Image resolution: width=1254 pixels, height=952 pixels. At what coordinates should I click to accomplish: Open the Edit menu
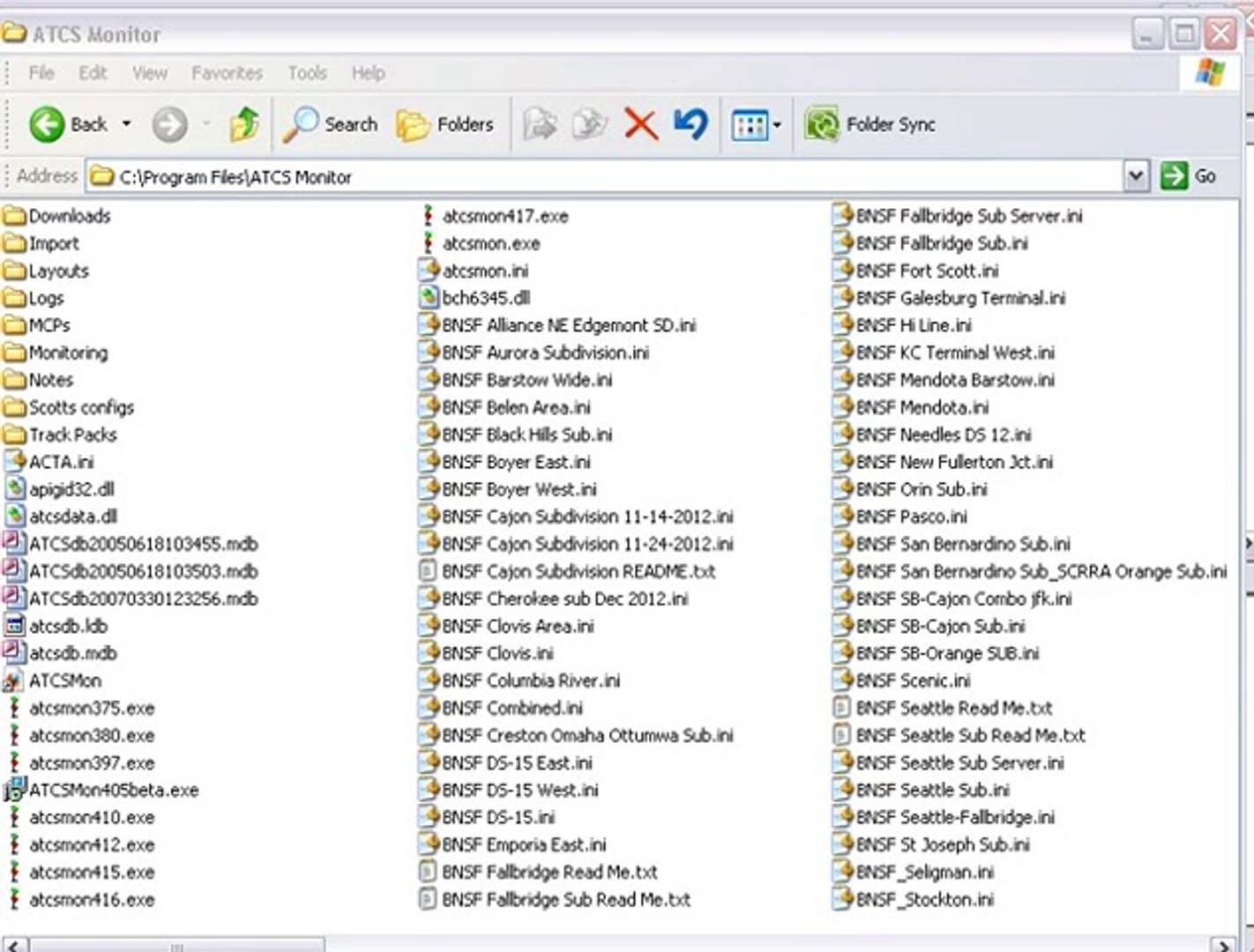point(93,73)
